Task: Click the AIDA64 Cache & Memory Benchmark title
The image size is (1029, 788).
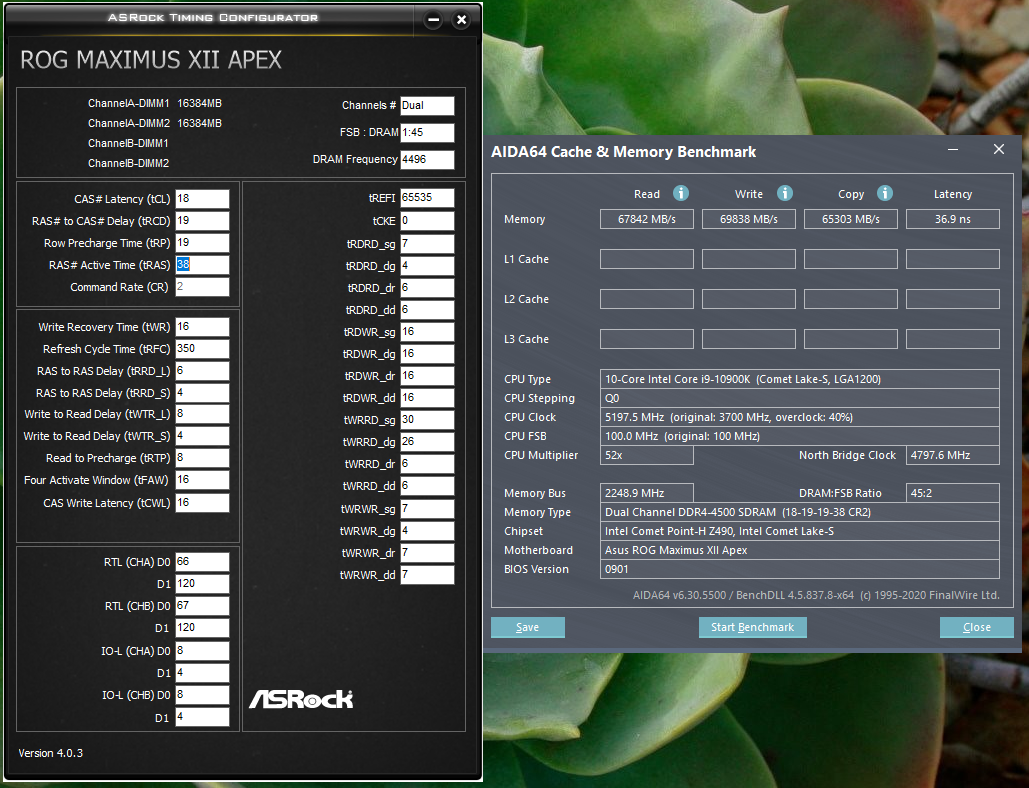Action: point(623,152)
